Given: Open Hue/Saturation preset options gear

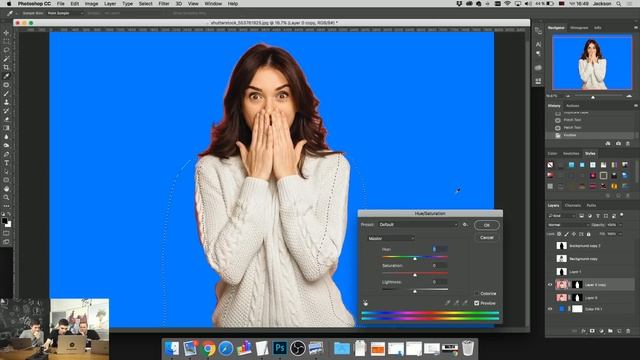Looking at the screenshot, I should (465, 224).
